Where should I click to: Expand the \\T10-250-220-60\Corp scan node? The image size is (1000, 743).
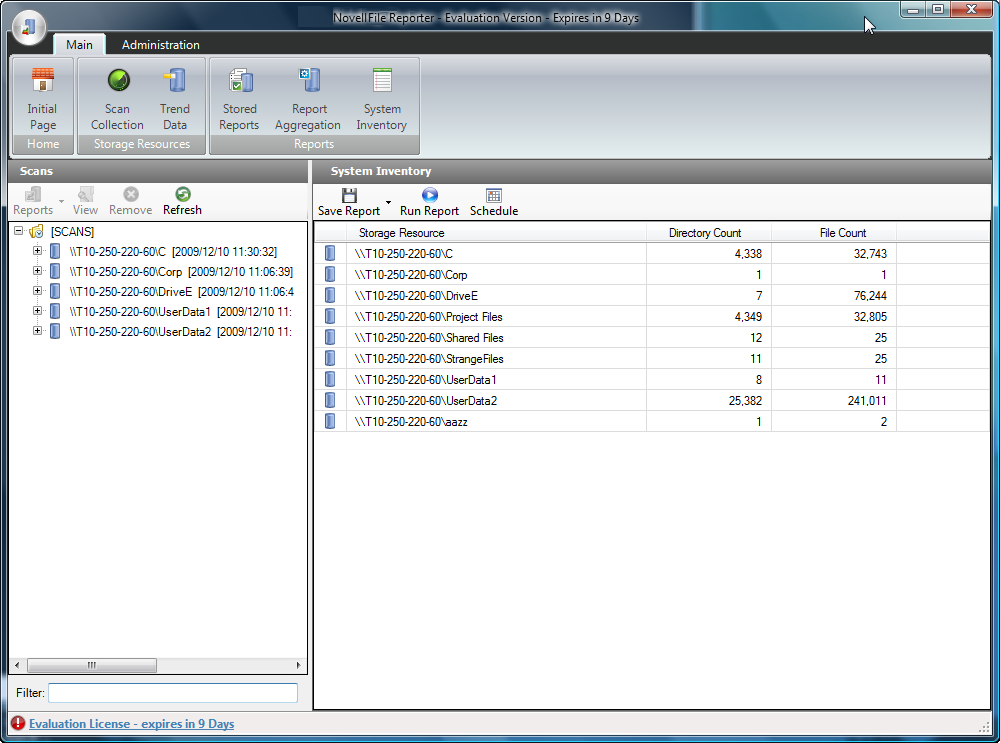[x=38, y=271]
